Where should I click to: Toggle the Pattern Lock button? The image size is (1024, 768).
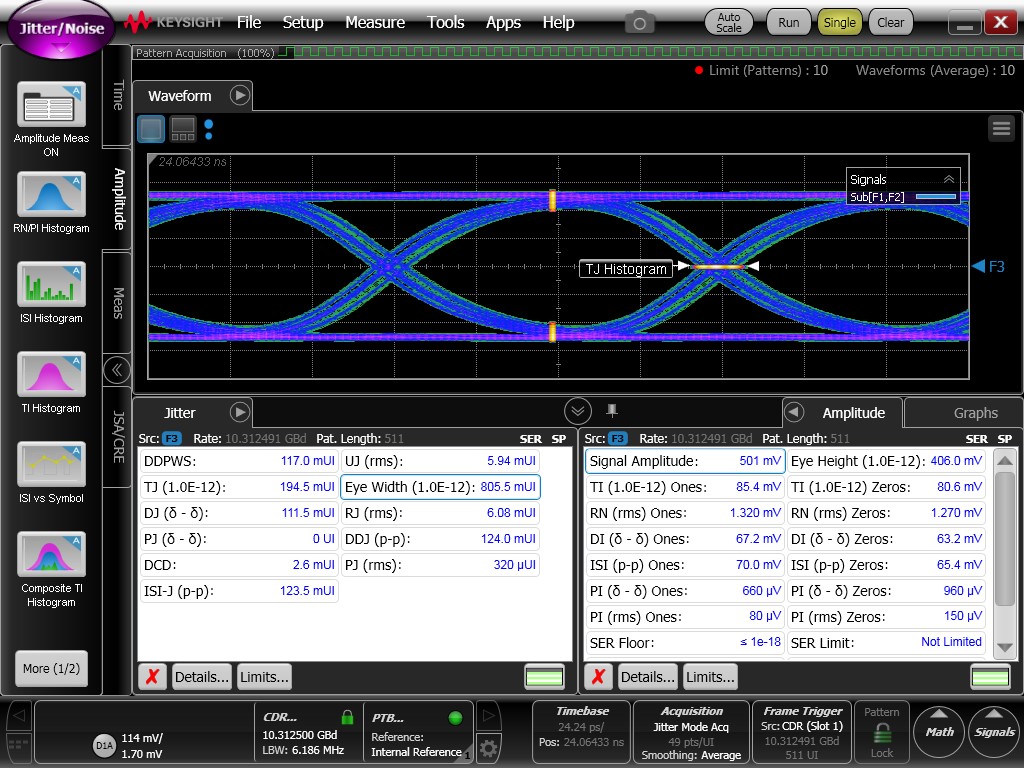tap(881, 733)
